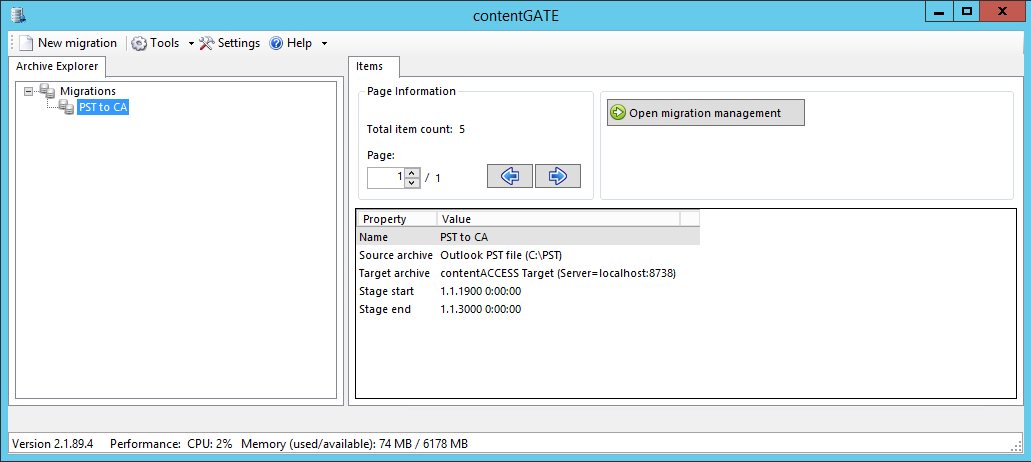1031x462 pixels.
Task: Open Settings from the toolbar
Action: pos(229,43)
